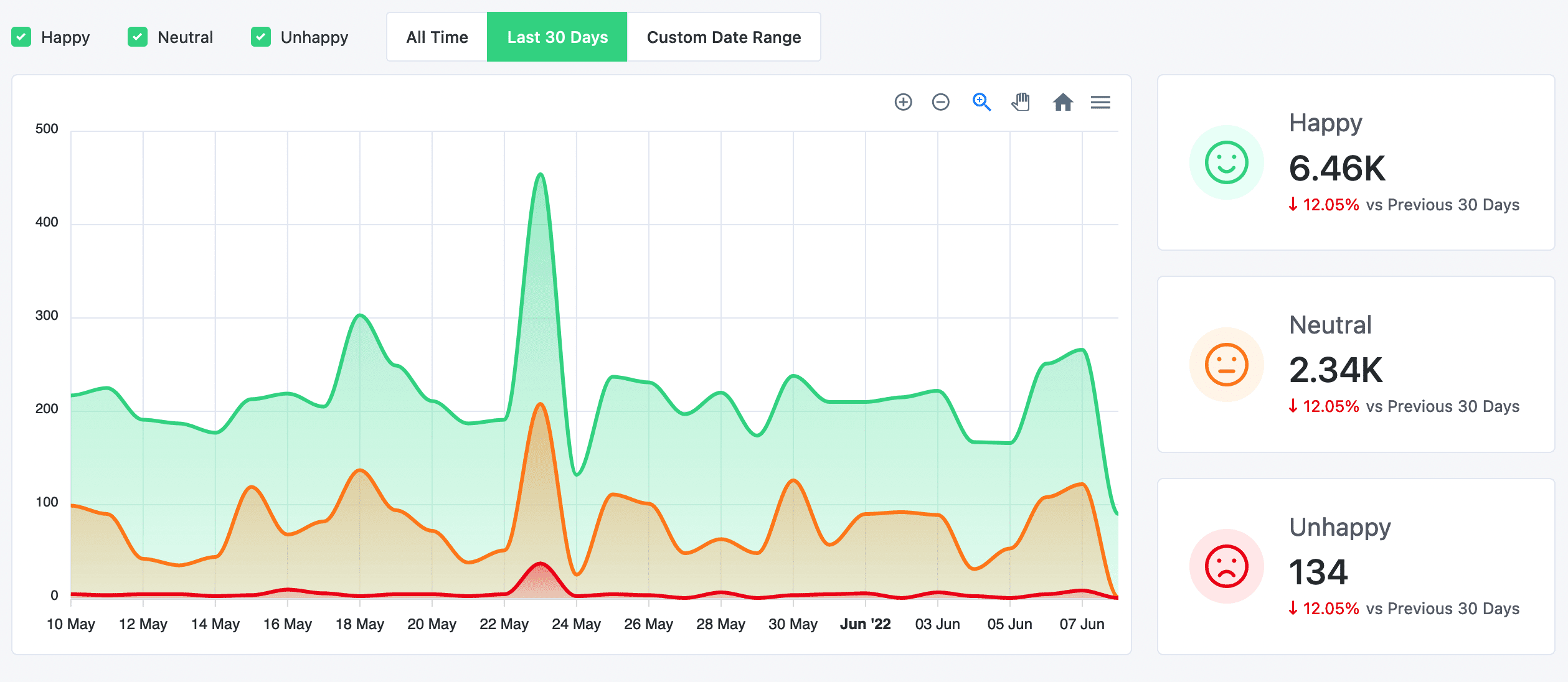
Task: Click the orange Neutral face icon
Action: coord(1226,365)
